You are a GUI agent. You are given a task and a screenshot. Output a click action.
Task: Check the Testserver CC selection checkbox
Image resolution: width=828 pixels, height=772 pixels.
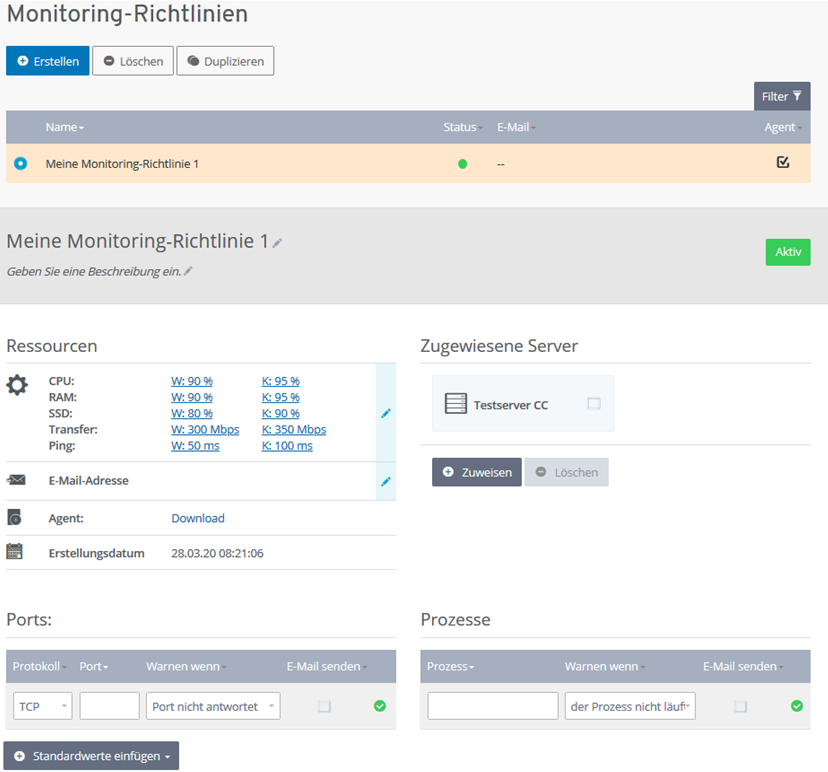[x=593, y=402]
